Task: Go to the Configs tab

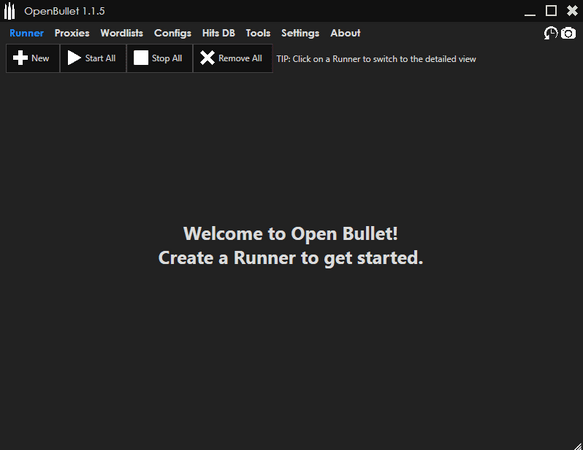Action: [173, 33]
